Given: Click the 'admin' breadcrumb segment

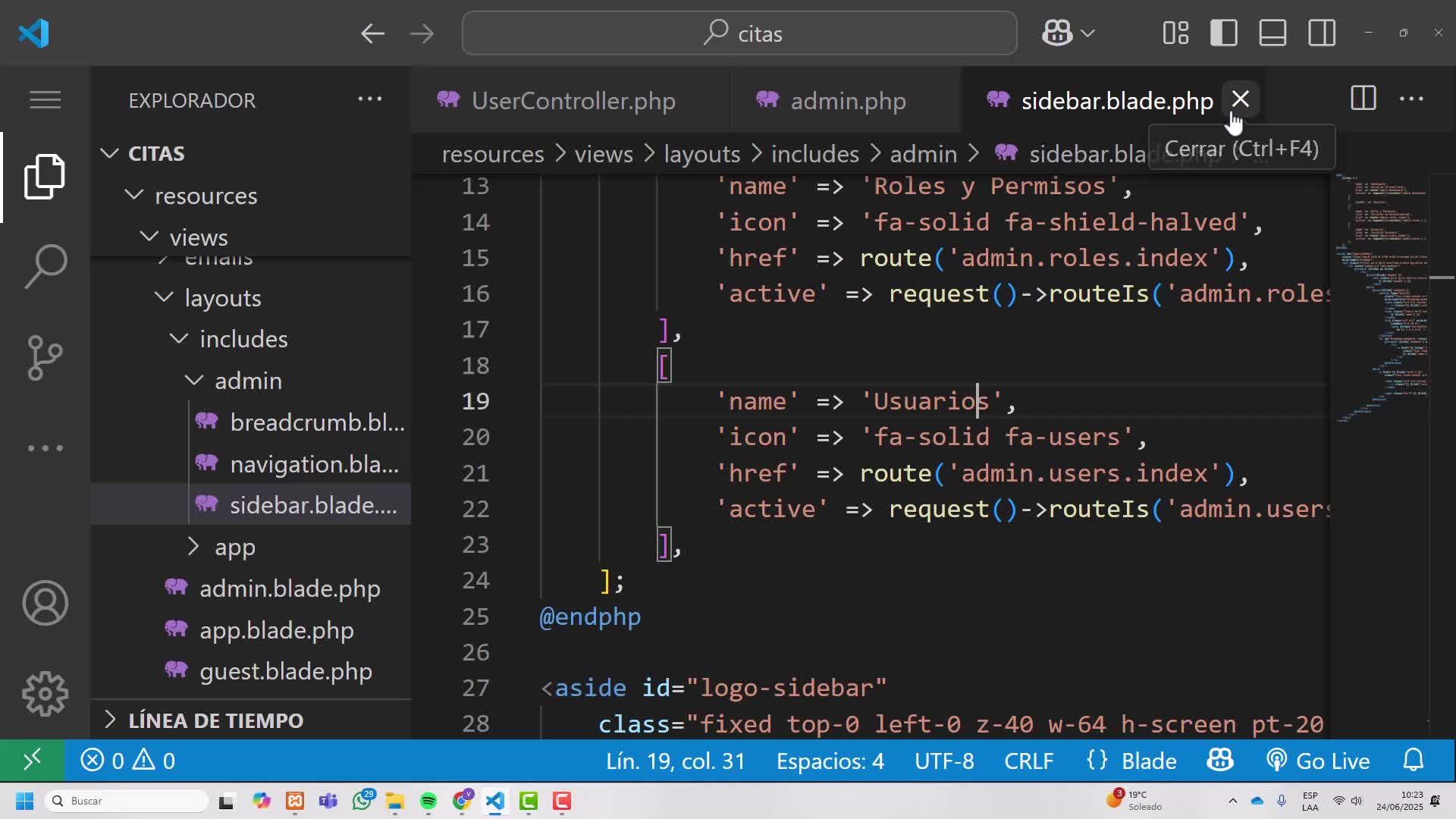Looking at the screenshot, I should pyautogui.click(x=923, y=154).
